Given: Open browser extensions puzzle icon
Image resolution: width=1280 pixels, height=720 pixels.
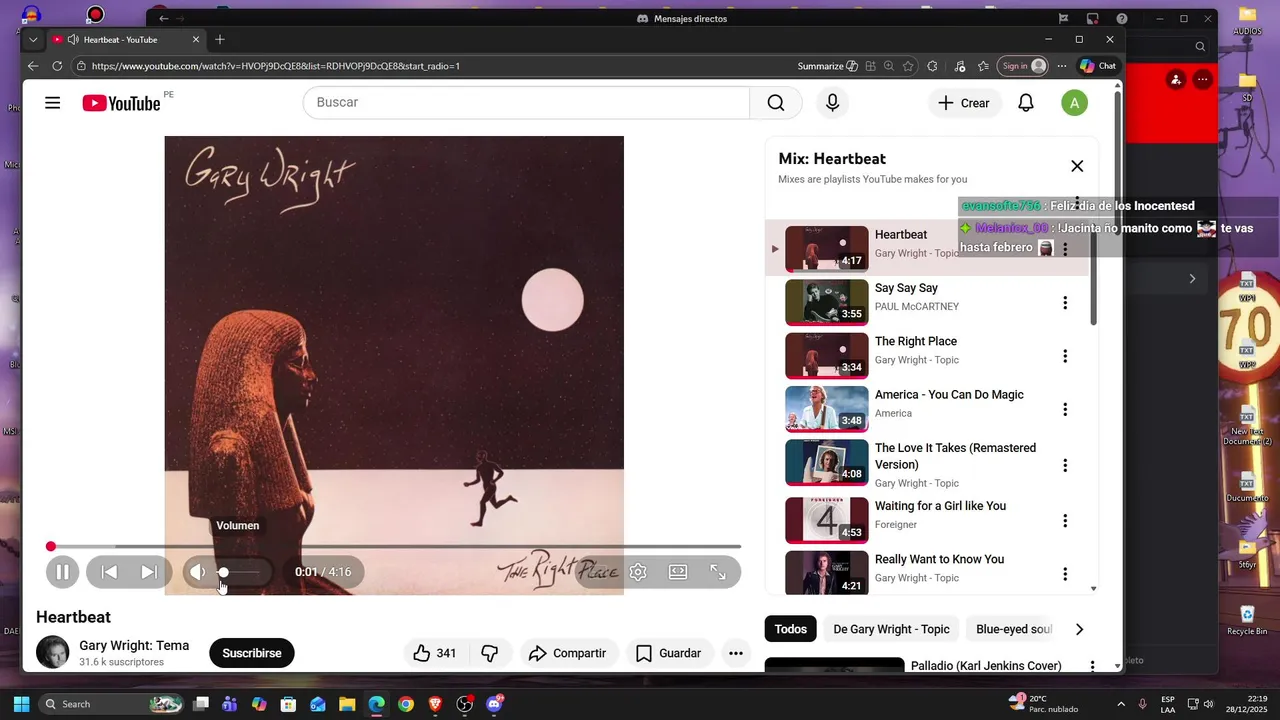Looking at the screenshot, I should pos(932,66).
